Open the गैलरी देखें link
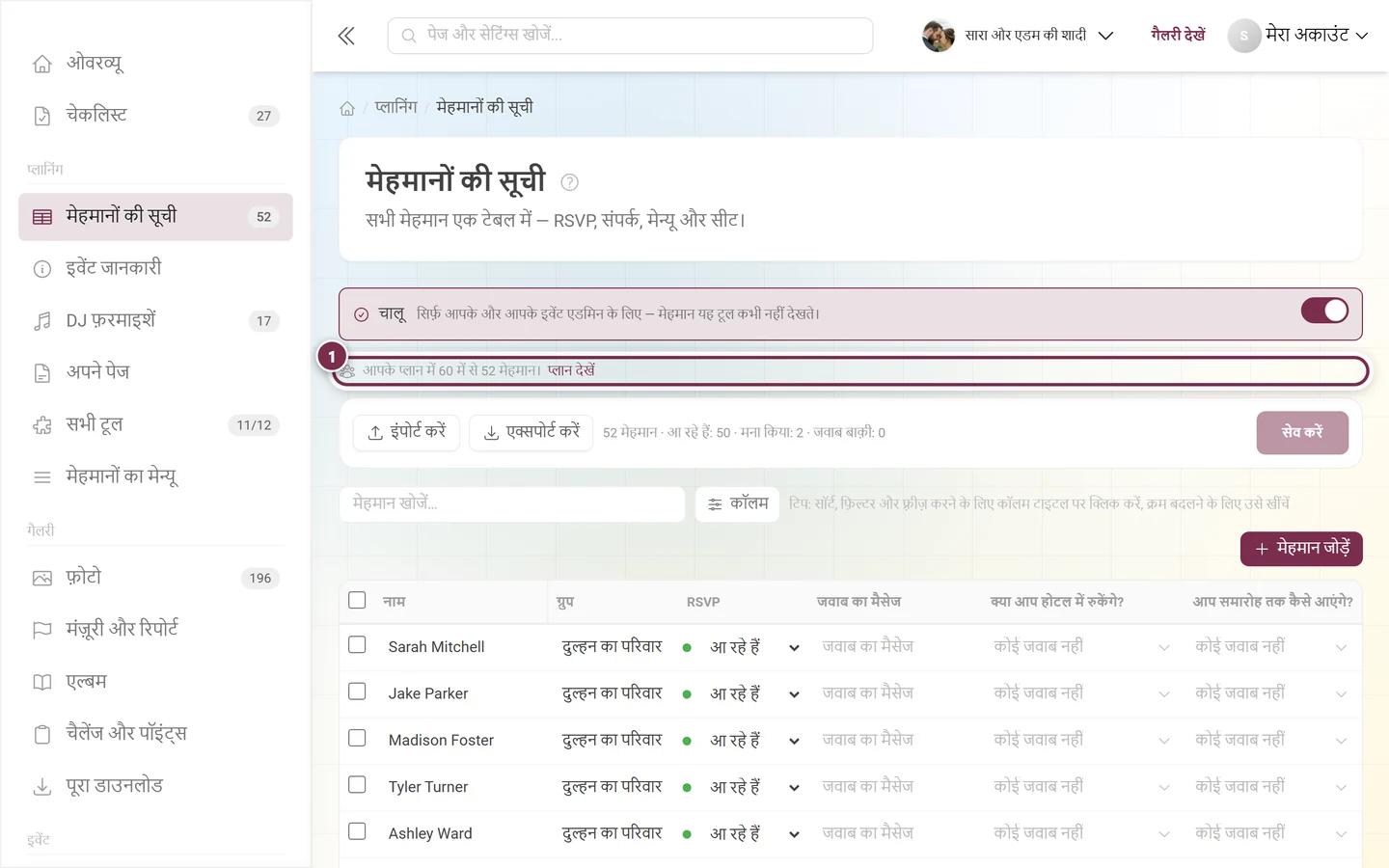1389x868 pixels. point(1178,36)
